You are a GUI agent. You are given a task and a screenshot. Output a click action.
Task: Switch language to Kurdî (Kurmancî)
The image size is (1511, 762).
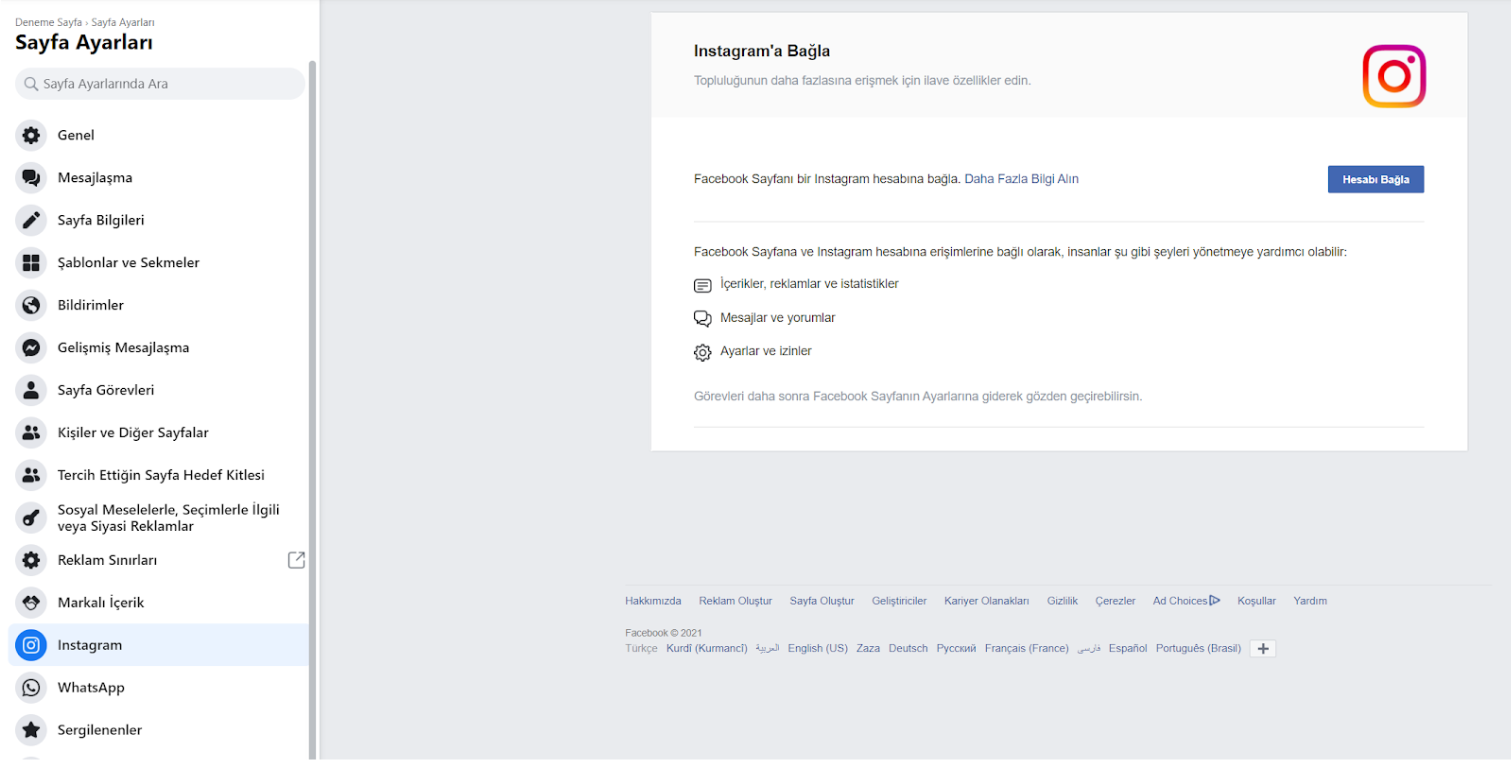(x=706, y=649)
